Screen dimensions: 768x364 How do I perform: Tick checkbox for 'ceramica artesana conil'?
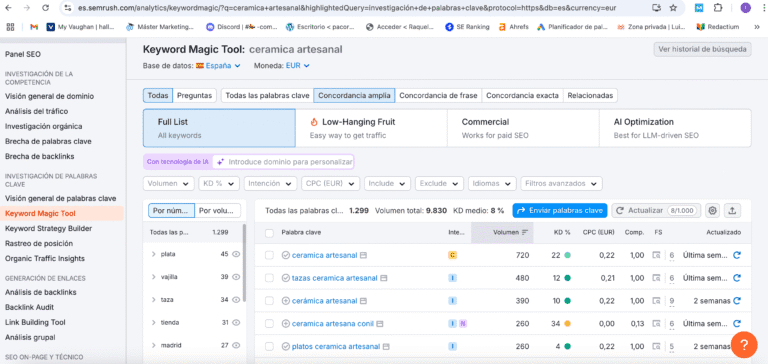(269, 324)
